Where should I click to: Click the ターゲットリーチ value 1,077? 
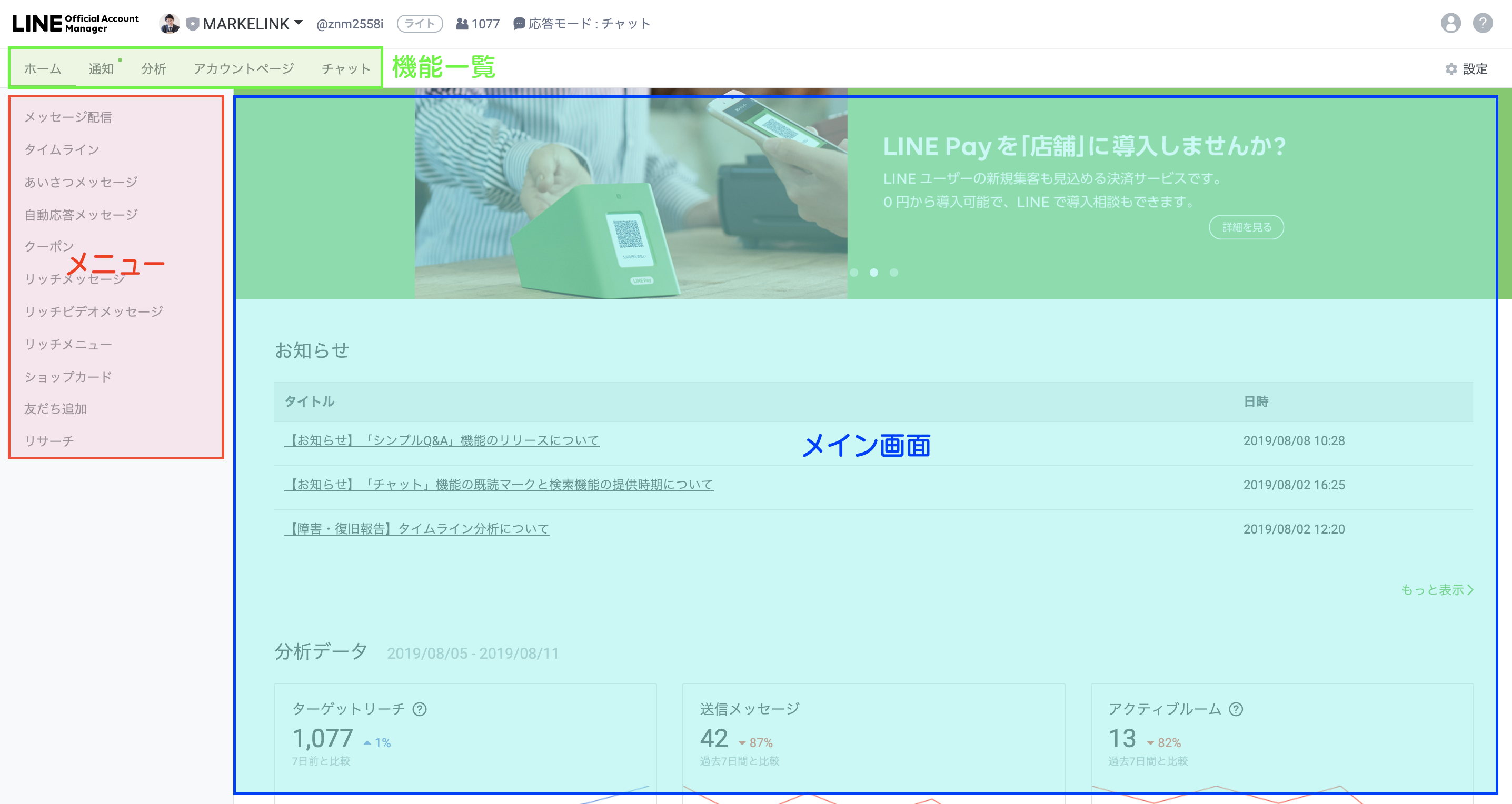(323, 738)
